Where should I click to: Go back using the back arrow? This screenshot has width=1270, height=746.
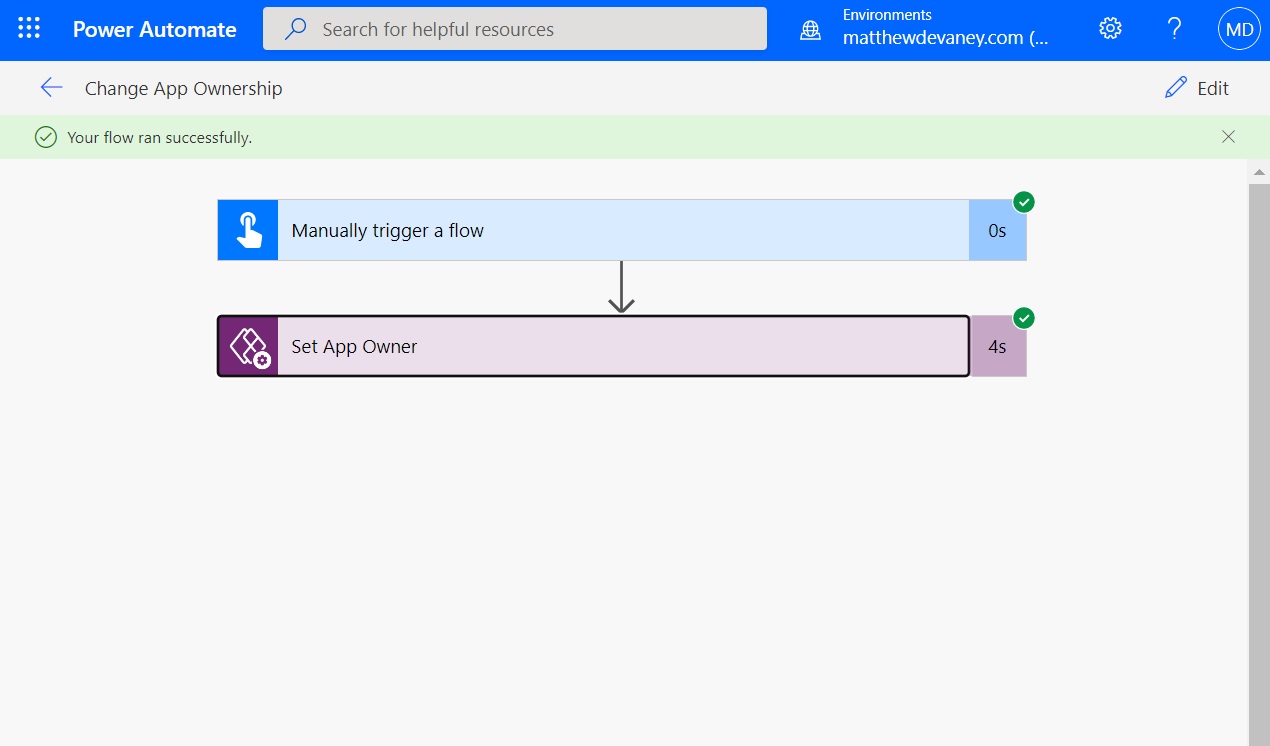pos(51,87)
